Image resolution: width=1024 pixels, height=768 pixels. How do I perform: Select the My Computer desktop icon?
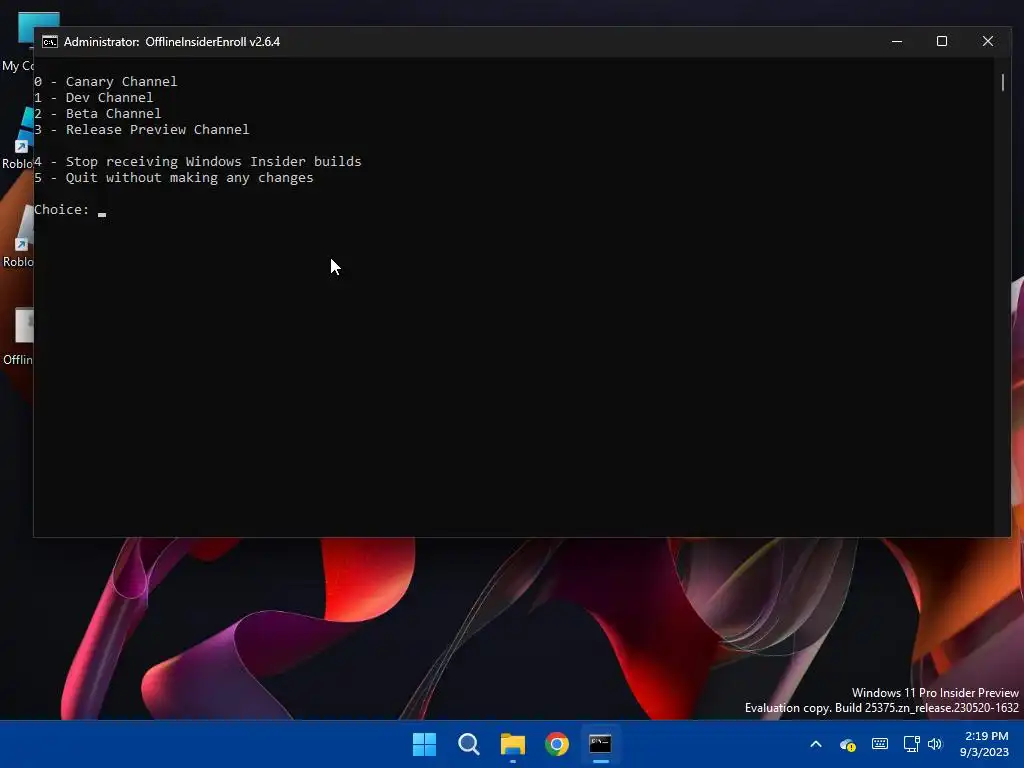[x=18, y=39]
